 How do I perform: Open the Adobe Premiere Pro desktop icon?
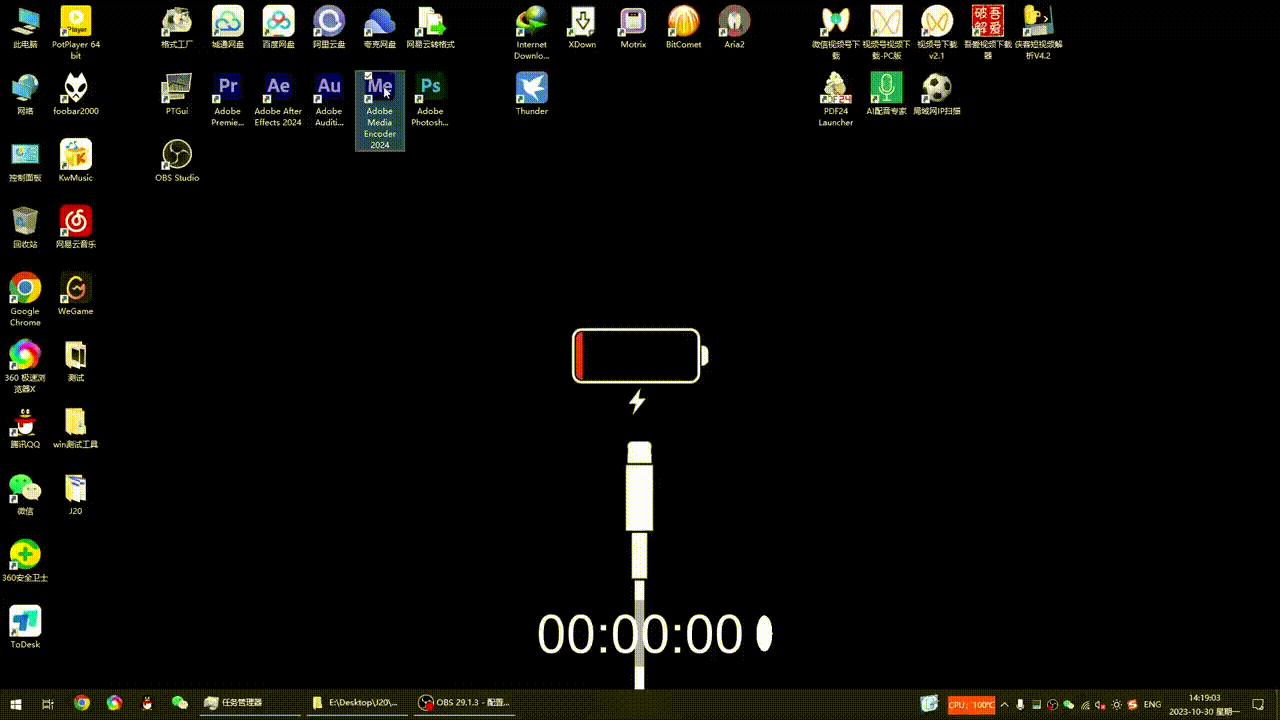click(x=228, y=88)
